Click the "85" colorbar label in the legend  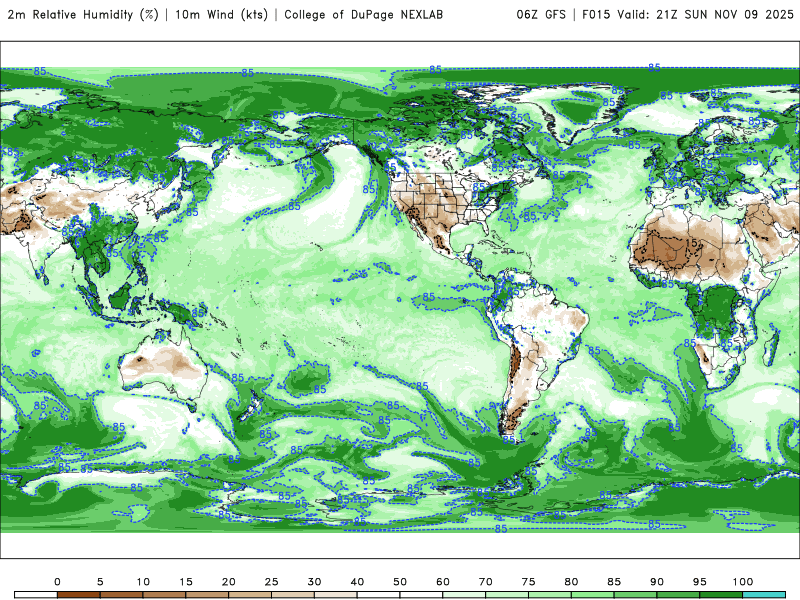614,582
